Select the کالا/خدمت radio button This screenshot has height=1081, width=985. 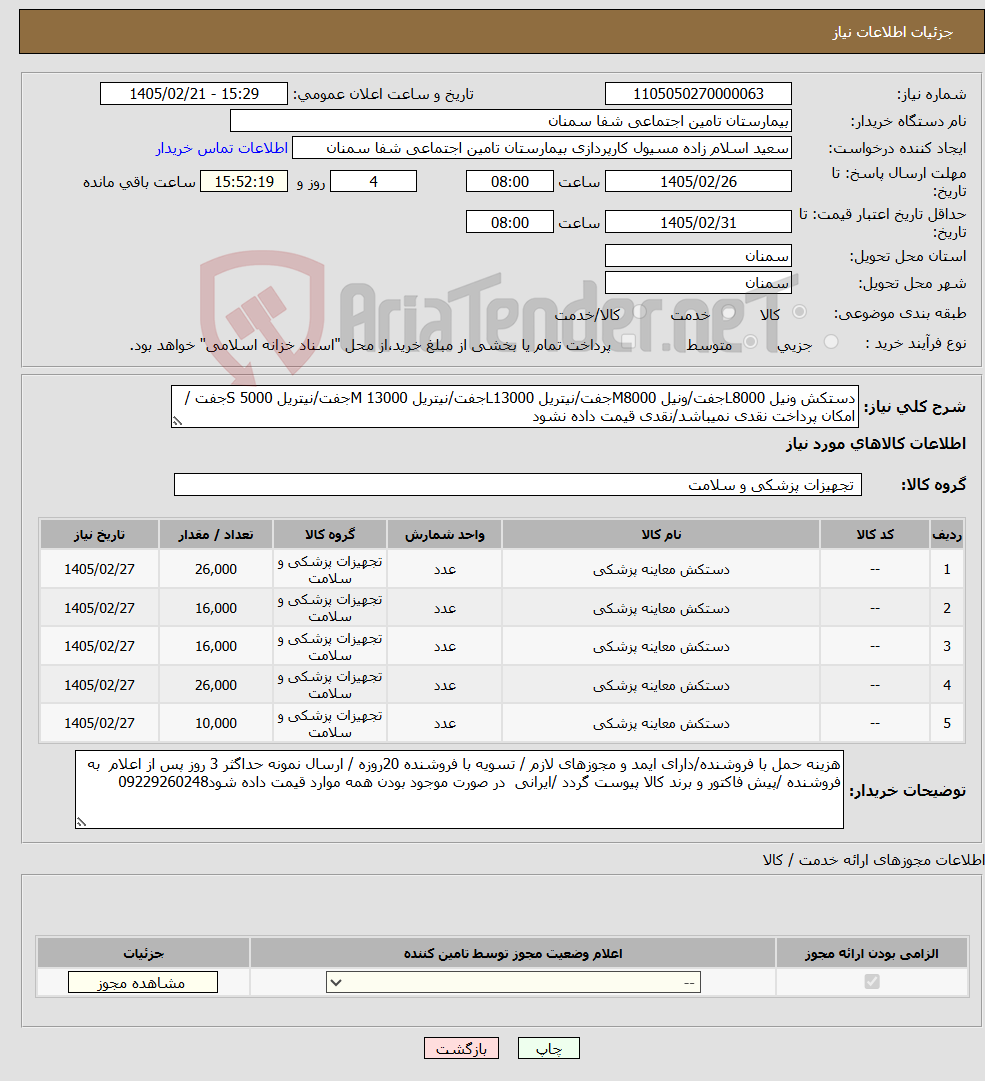click(x=639, y=312)
